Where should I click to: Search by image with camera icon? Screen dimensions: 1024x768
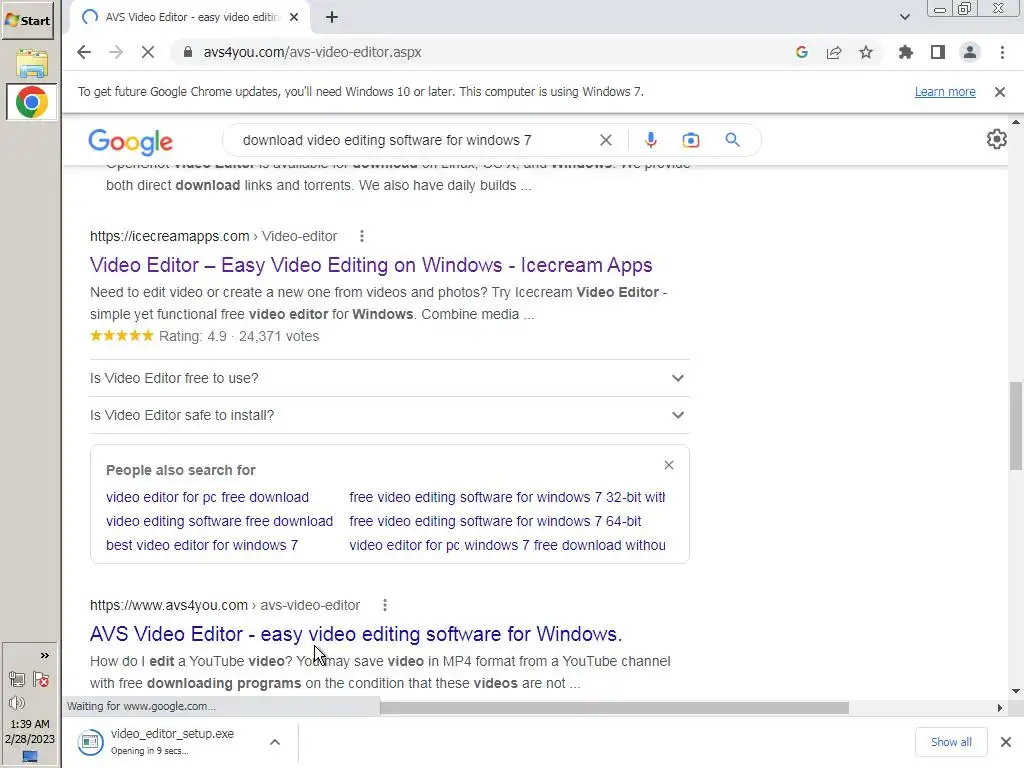pos(691,140)
